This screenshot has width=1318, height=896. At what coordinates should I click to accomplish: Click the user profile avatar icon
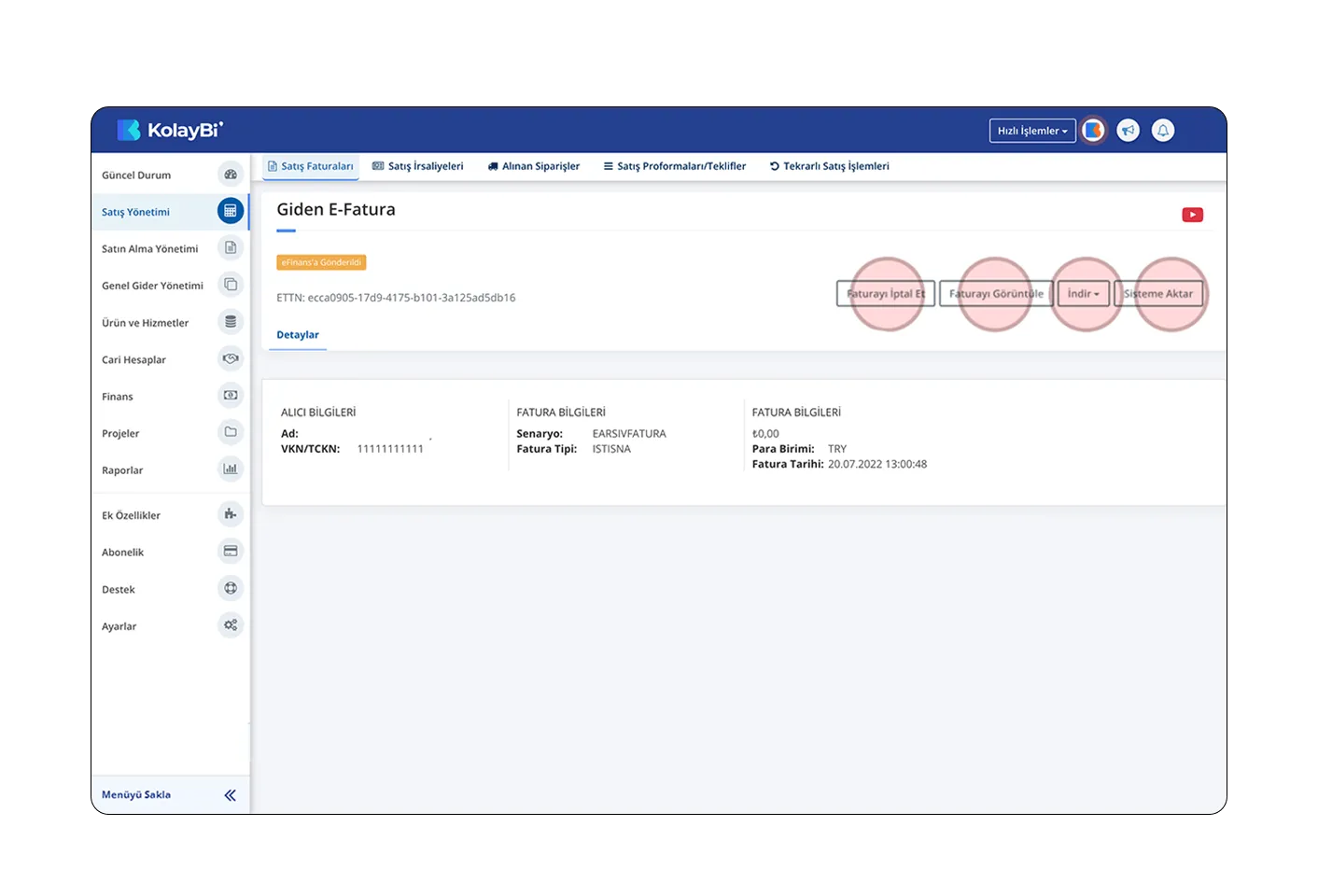coord(1093,131)
